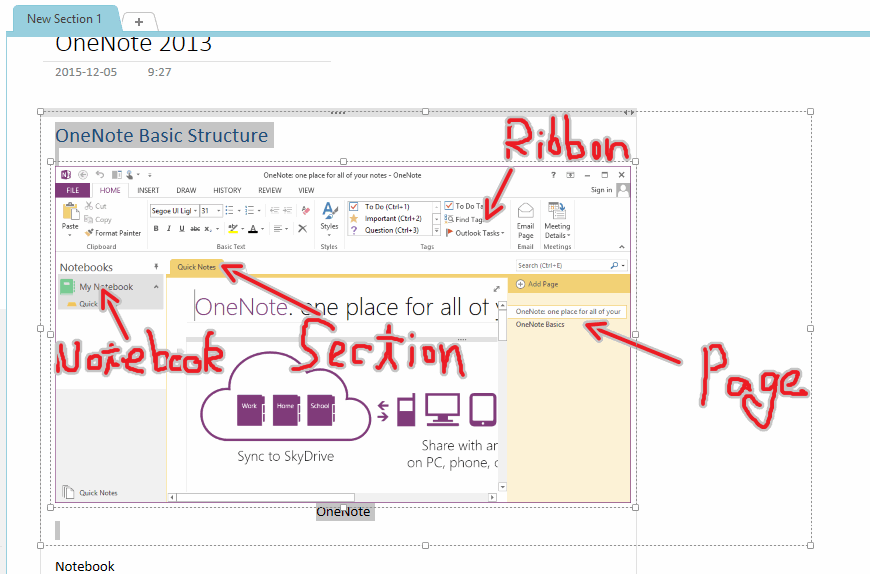Click the Delete X icon in Basic Text
Image resolution: width=870 pixels, height=574 pixels.
[302, 228]
